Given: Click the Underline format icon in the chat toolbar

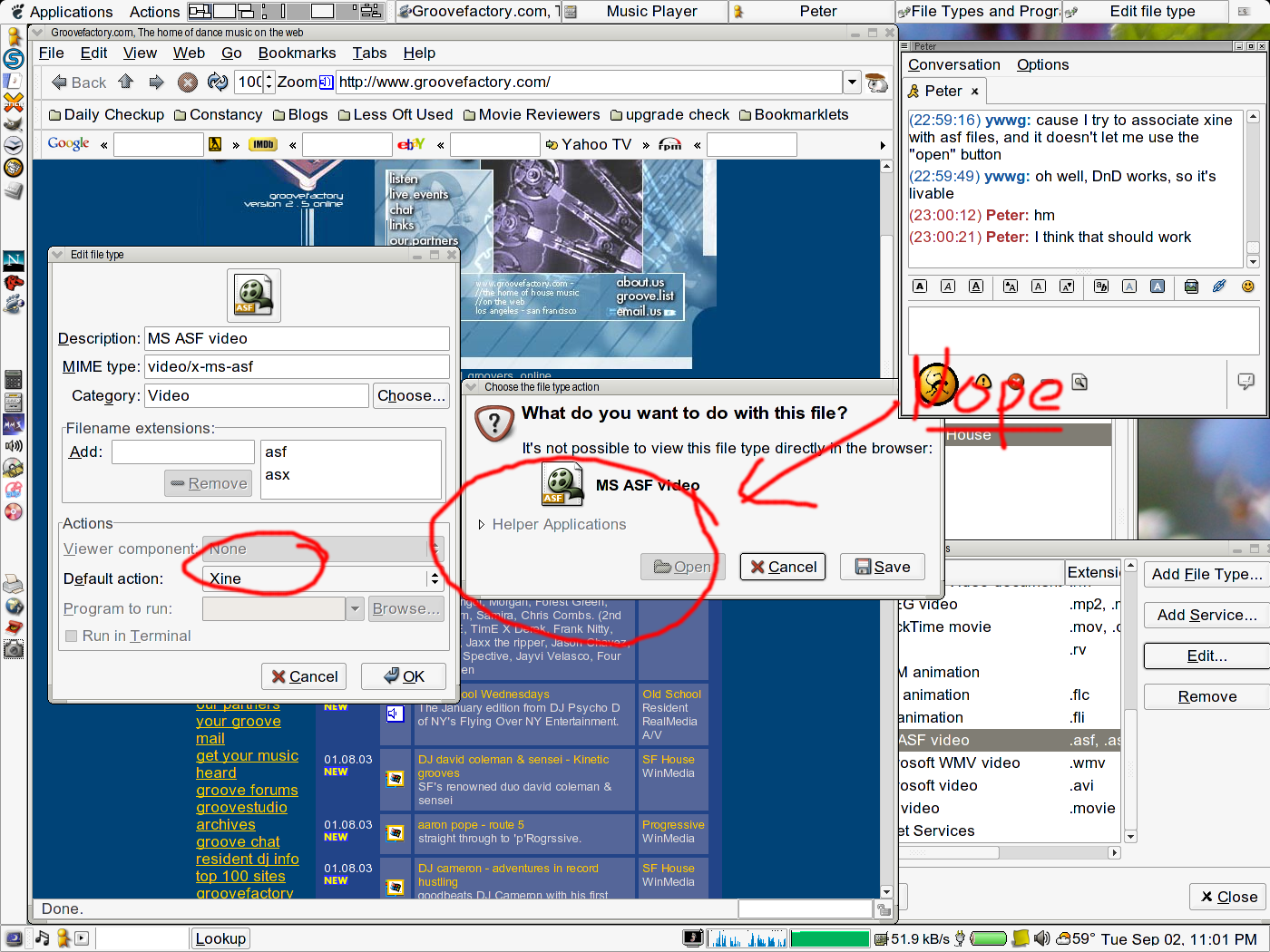Looking at the screenshot, I should (976, 287).
